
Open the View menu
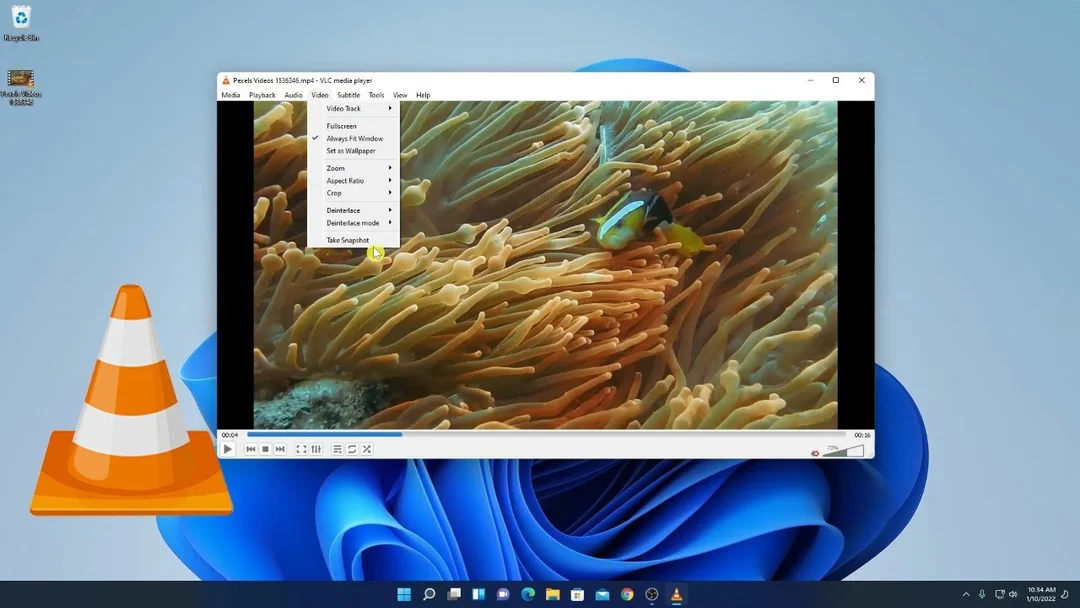tap(400, 95)
